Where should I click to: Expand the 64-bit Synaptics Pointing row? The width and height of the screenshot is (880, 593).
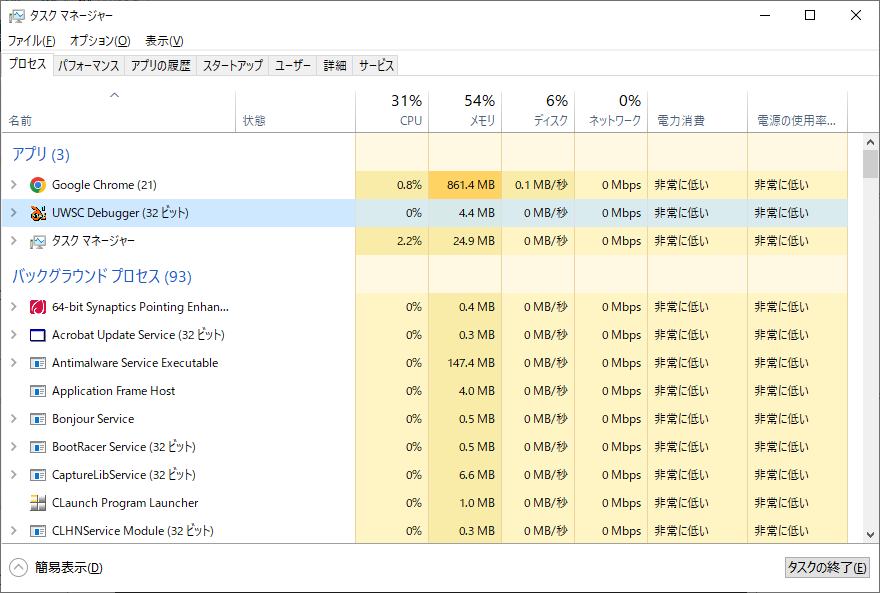point(14,307)
